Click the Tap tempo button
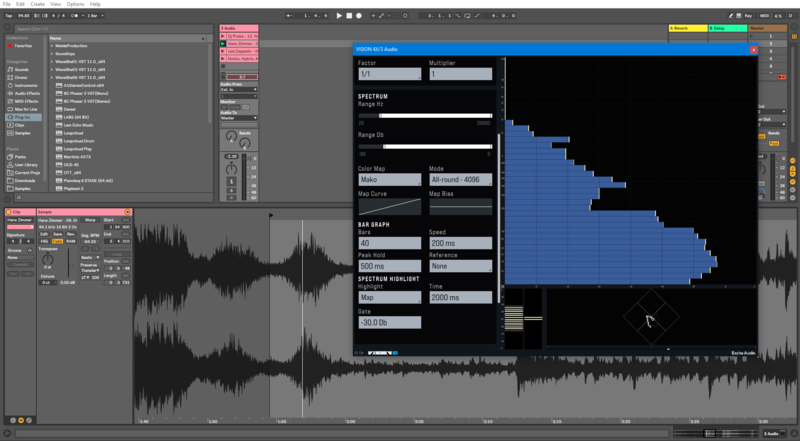 8,16
